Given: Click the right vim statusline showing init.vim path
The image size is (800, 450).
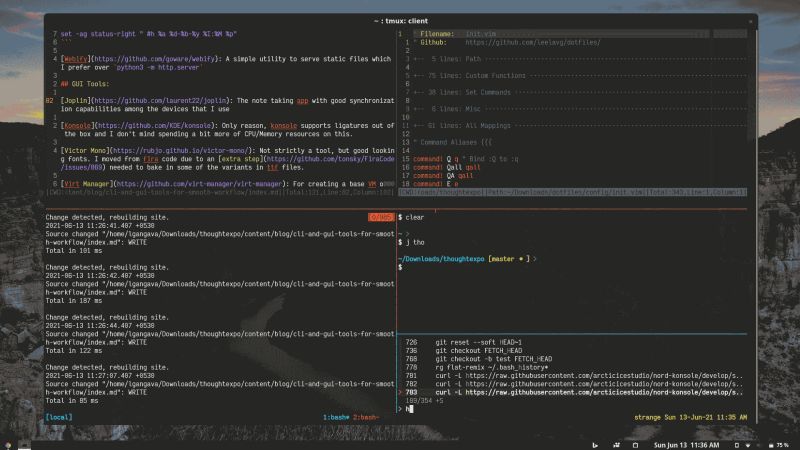Looking at the screenshot, I should (x=572, y=192).
